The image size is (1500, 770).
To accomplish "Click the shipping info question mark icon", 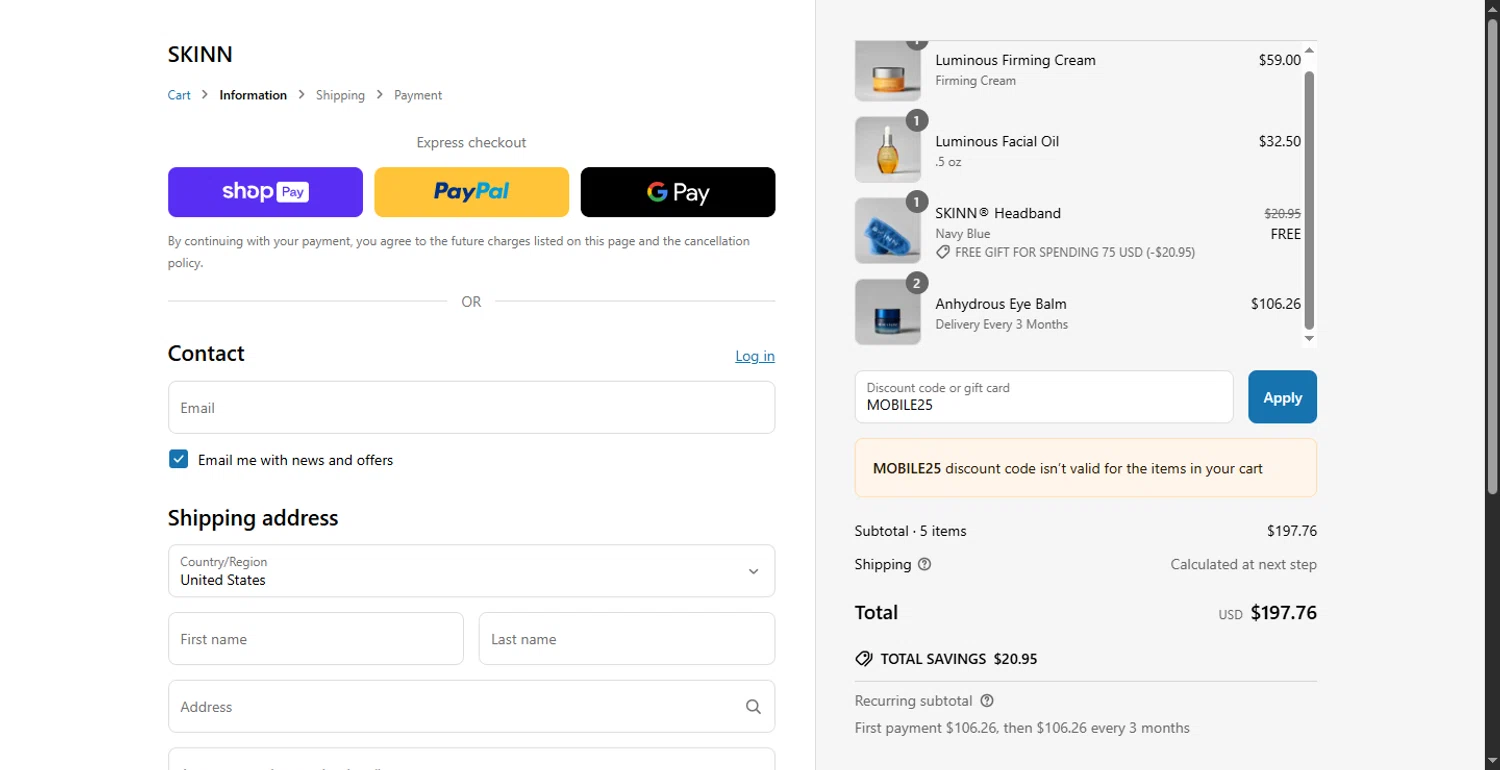I will pos(924,564).
